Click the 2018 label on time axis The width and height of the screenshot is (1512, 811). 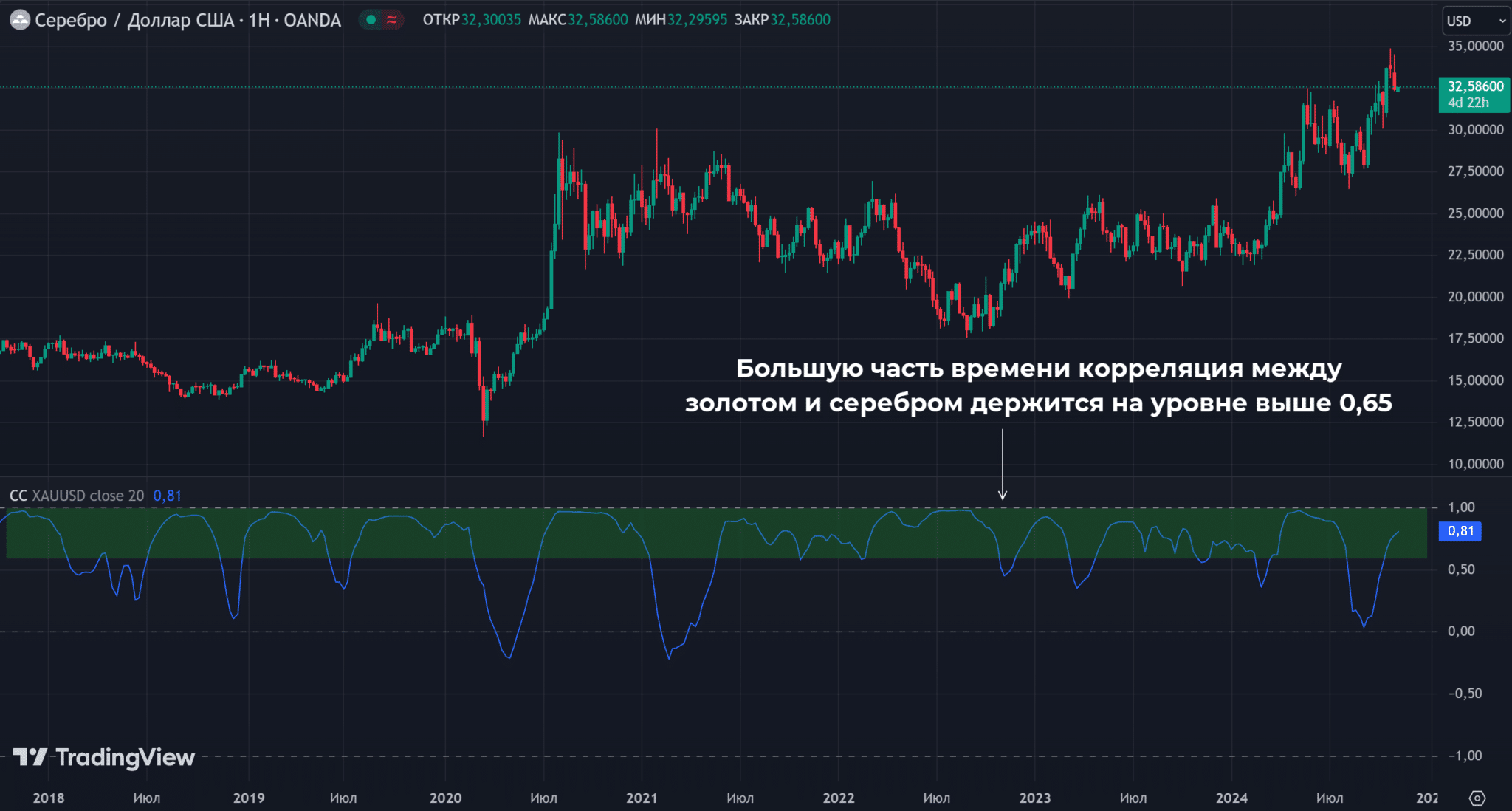(x=49, y=798)
